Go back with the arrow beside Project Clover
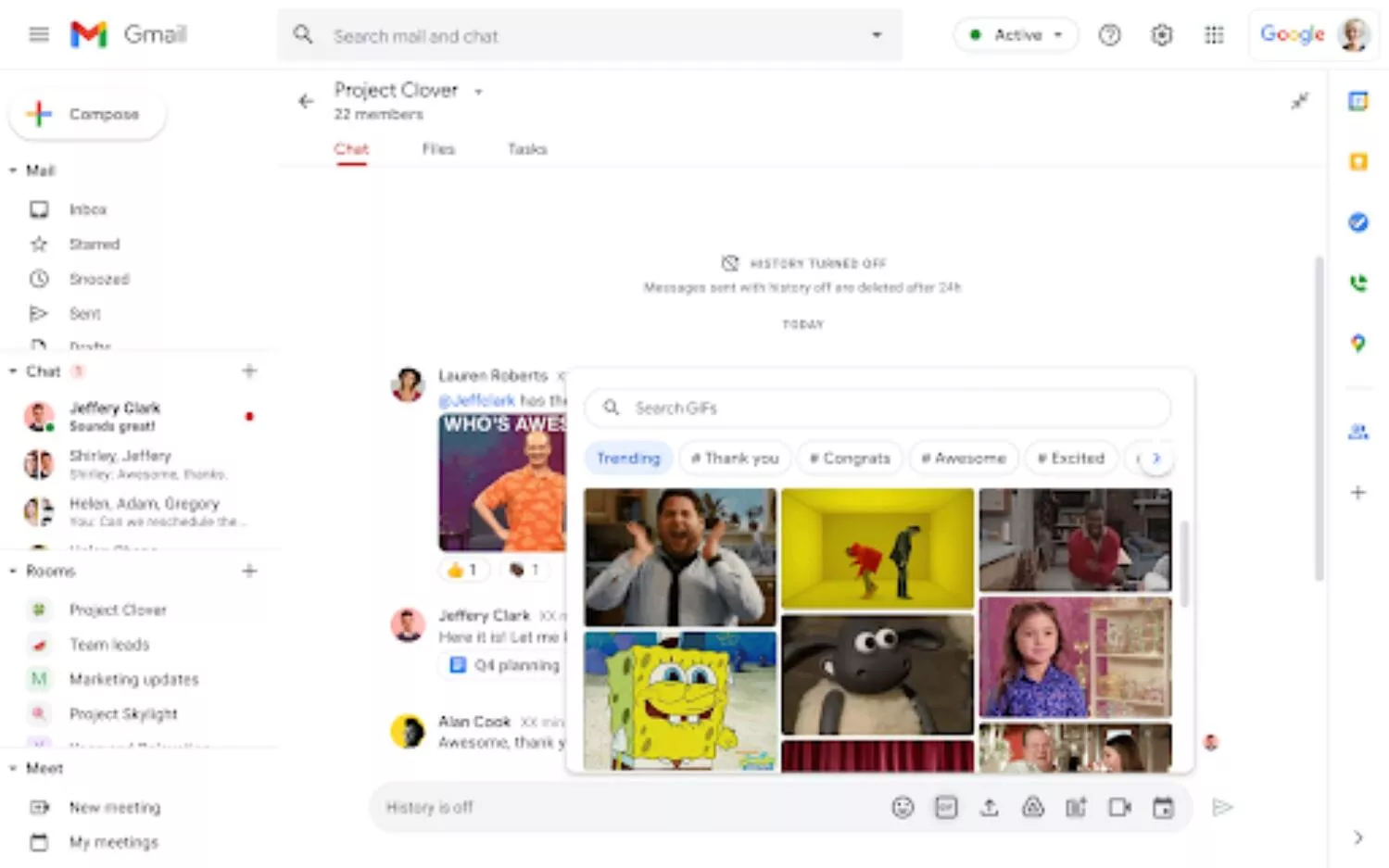 point(306,101)
